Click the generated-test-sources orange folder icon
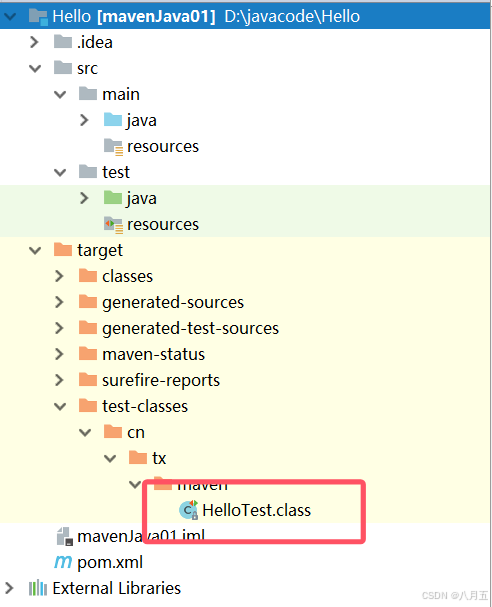492x607 pixels. 88,327
